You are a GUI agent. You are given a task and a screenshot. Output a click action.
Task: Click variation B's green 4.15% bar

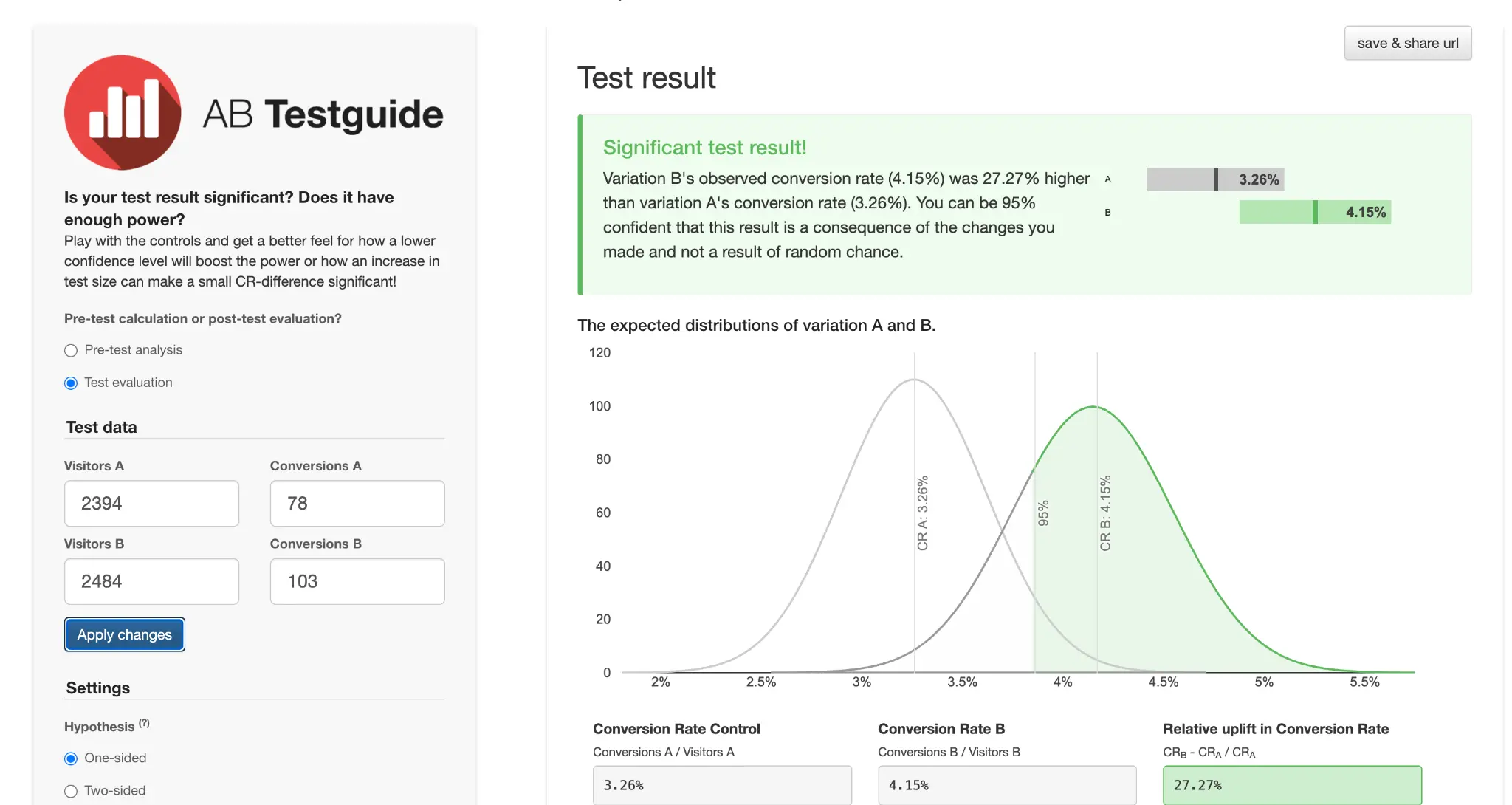click(1314, 212)
